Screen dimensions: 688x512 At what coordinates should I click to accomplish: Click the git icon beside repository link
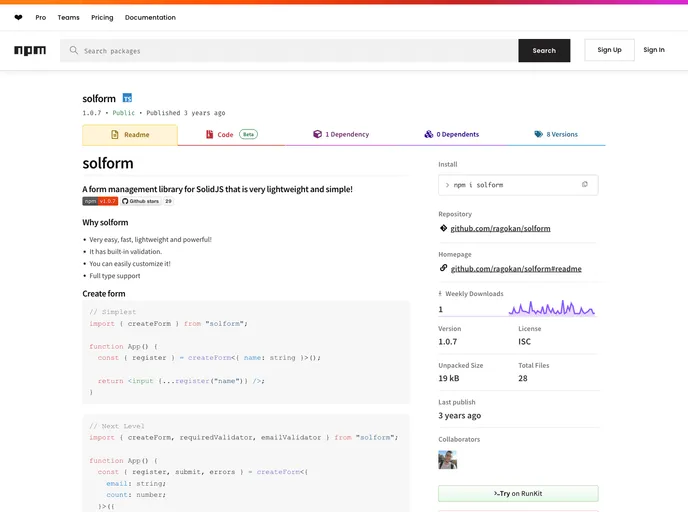coord(443,228)
